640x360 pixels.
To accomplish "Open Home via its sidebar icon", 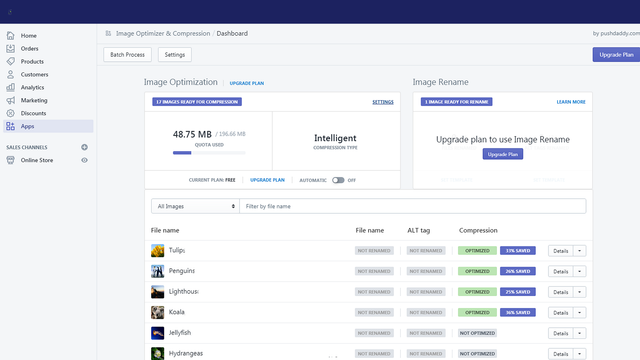I will tap(11, 36).
